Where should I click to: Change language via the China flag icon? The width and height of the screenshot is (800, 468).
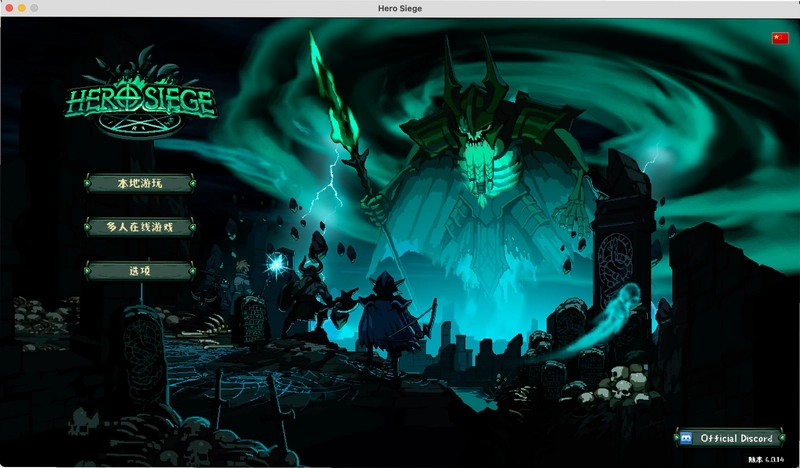pyautogui.click(x=780, y=38)
